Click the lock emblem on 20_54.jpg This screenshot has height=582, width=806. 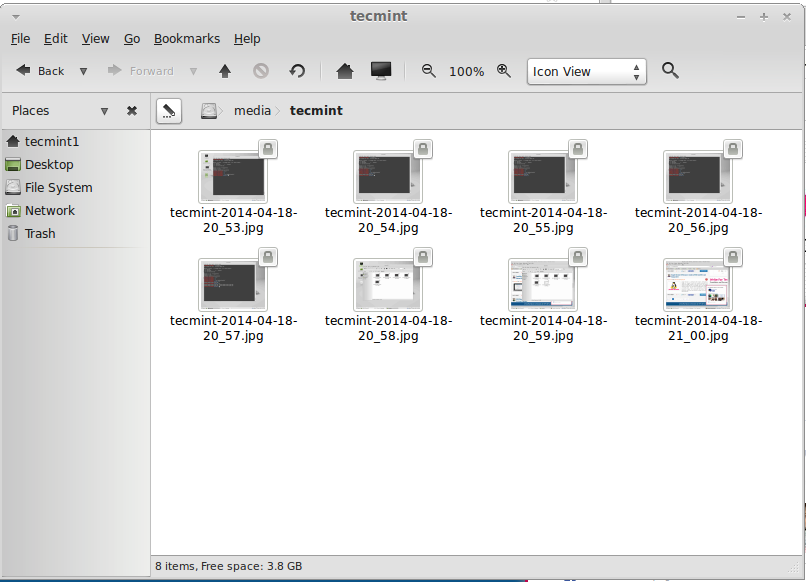423,149
